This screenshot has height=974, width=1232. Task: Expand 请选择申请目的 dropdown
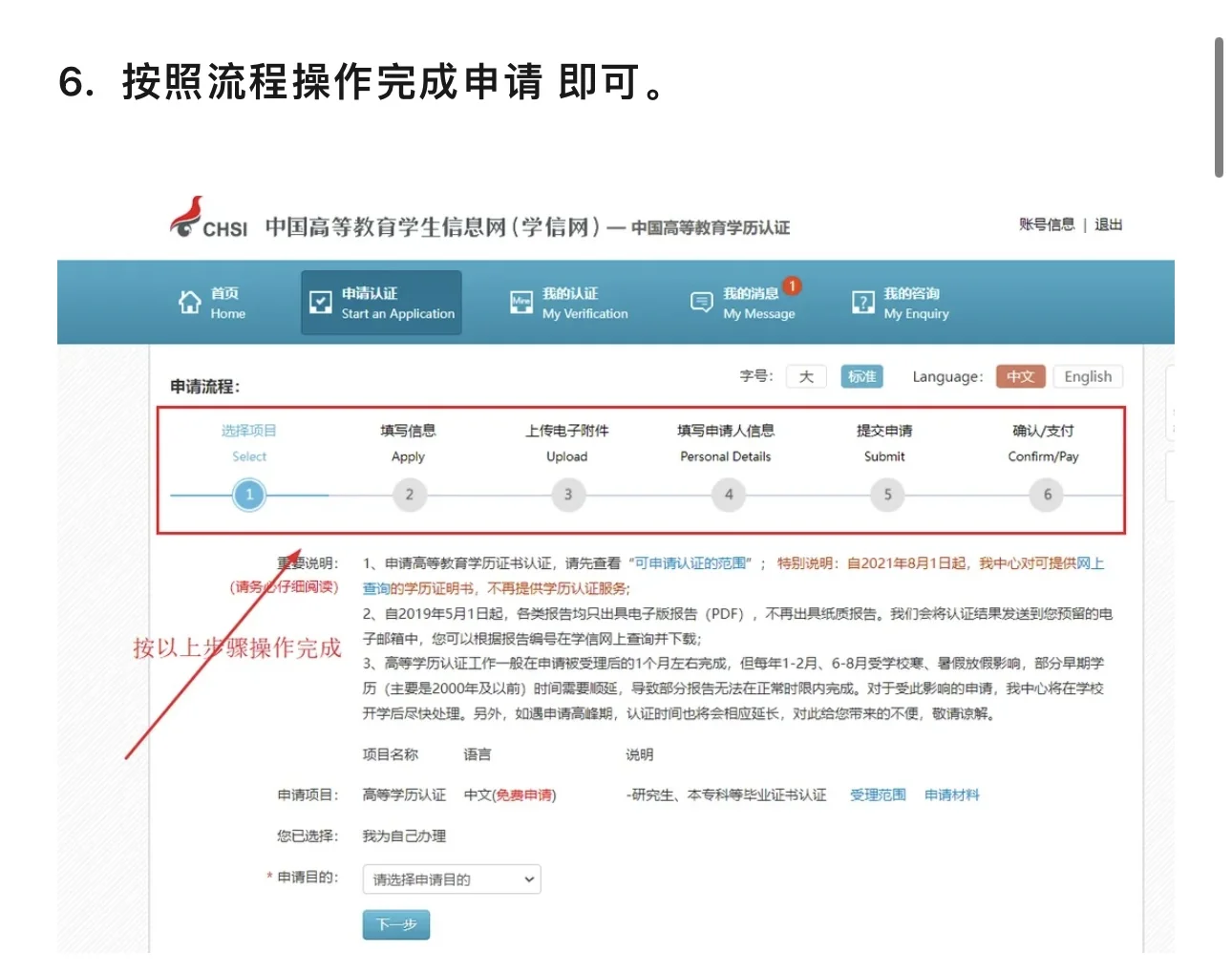(452, 879)
